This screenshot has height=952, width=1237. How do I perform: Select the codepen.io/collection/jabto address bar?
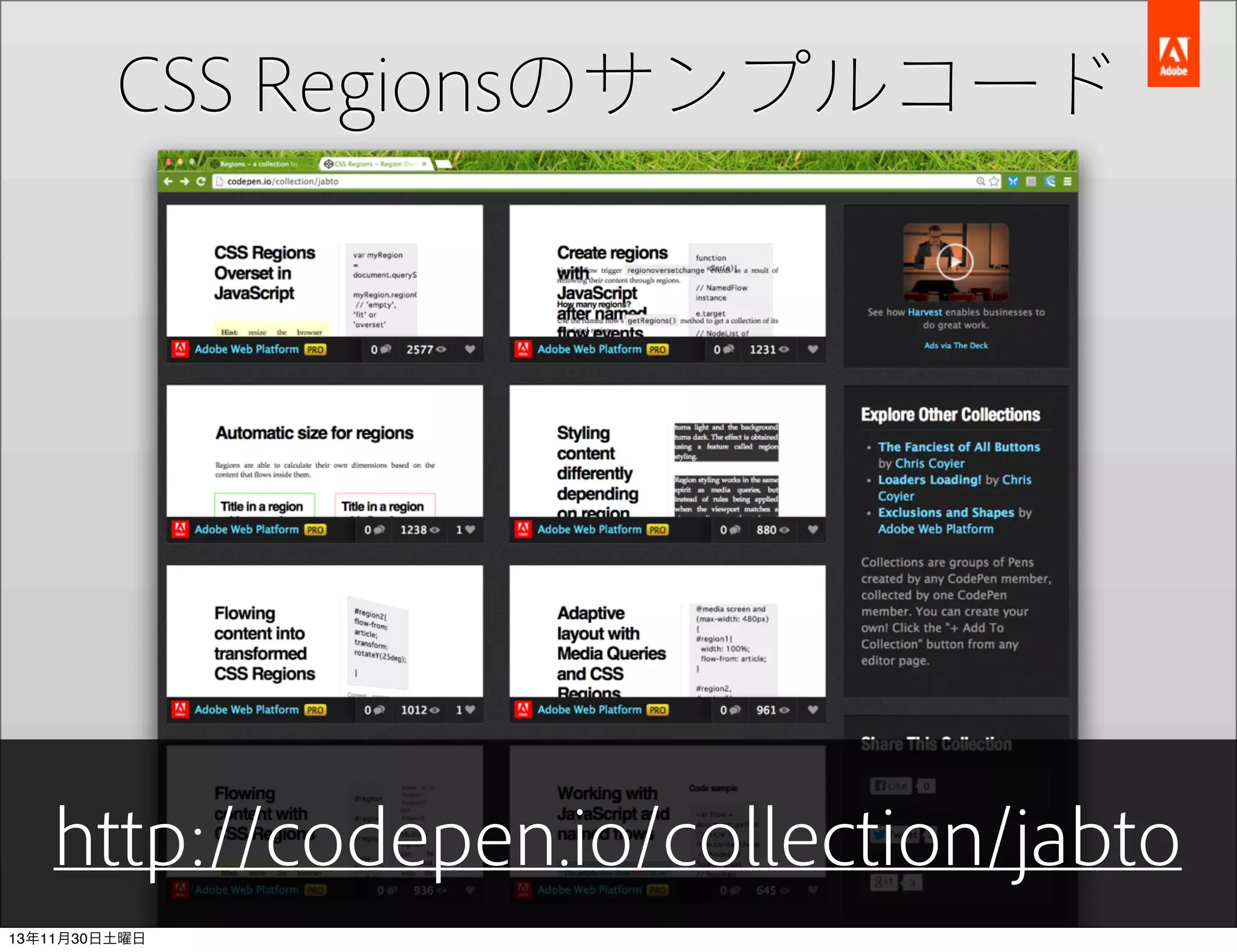click(607, 181)
